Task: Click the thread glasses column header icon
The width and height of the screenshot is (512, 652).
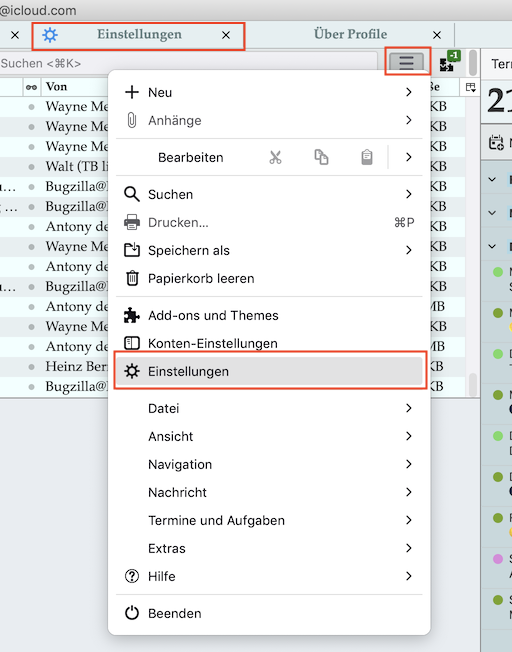Action: [31, 87]
